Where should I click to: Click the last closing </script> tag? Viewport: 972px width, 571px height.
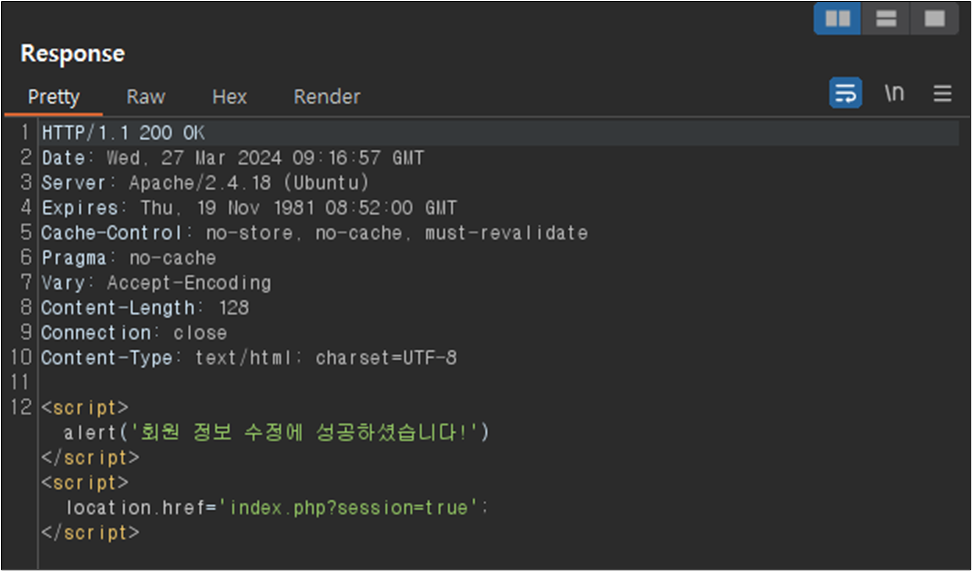click(x=91, y=533)
